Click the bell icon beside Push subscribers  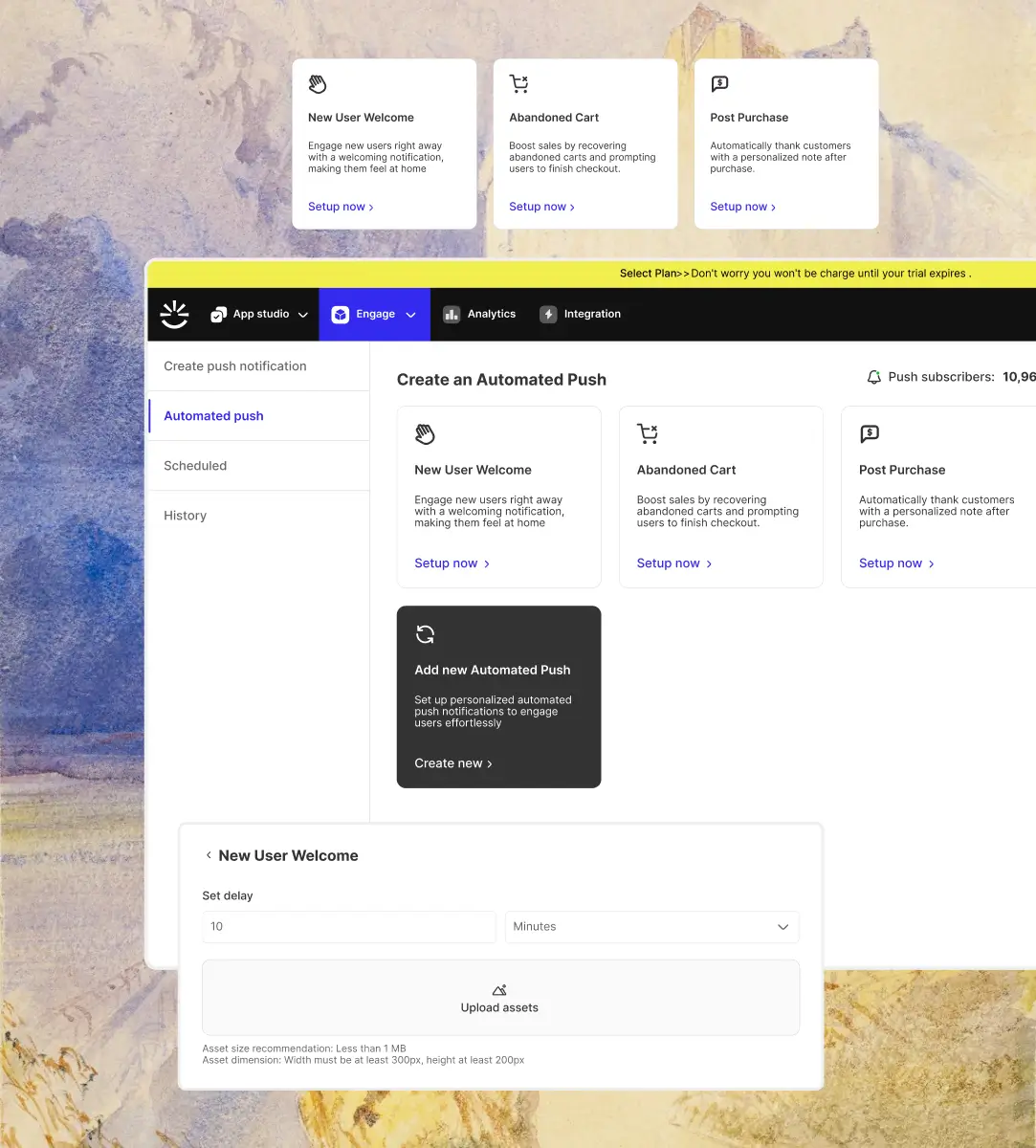coord(873,378)
